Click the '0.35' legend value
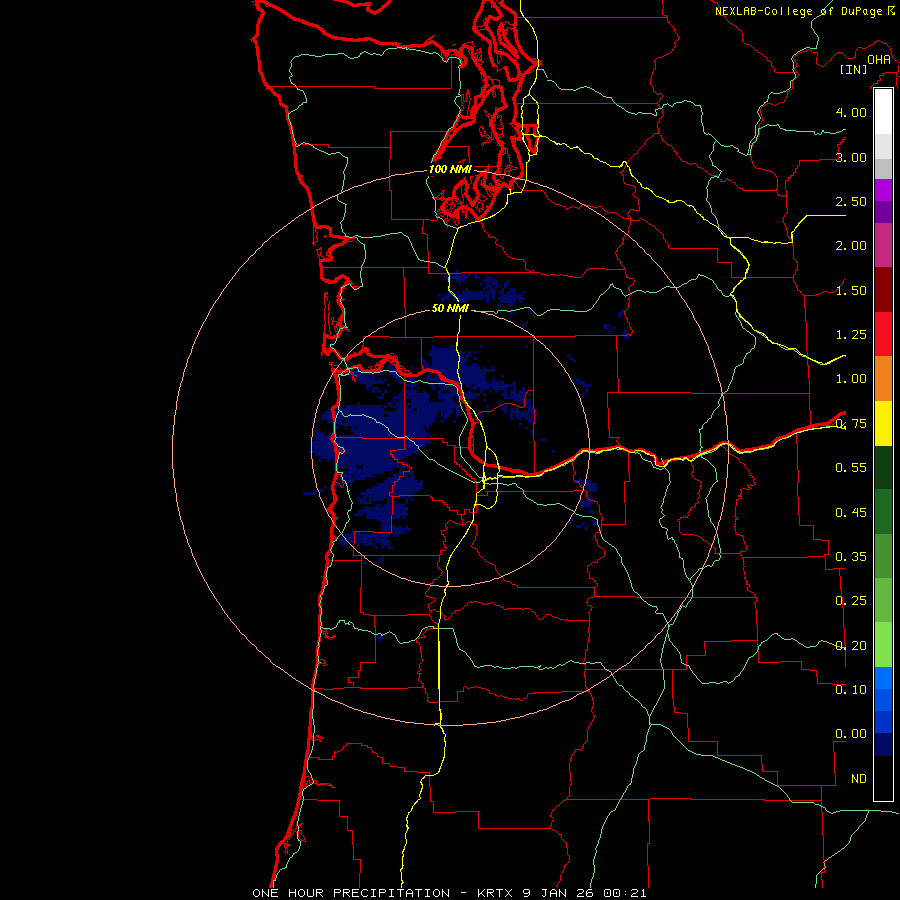 [x=851, y=557]
